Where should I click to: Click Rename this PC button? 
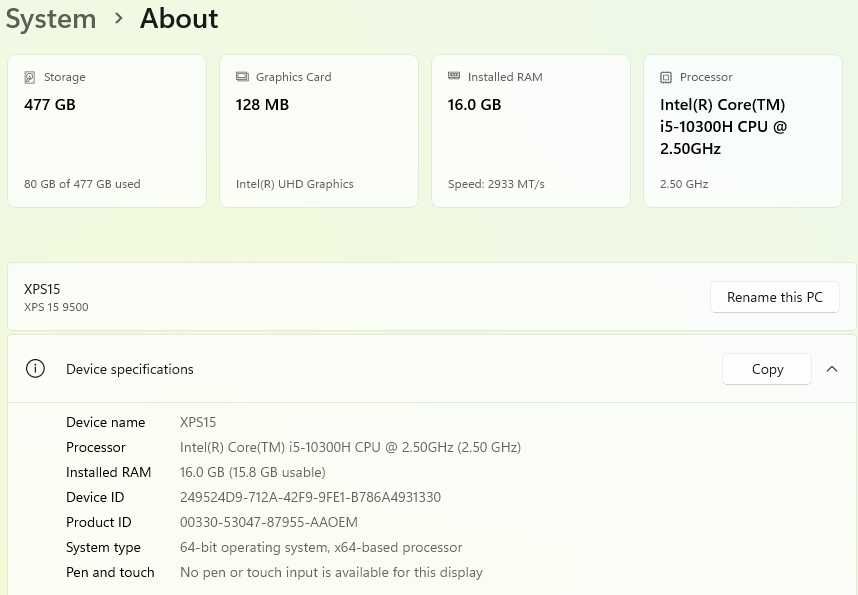click(774, 297)
